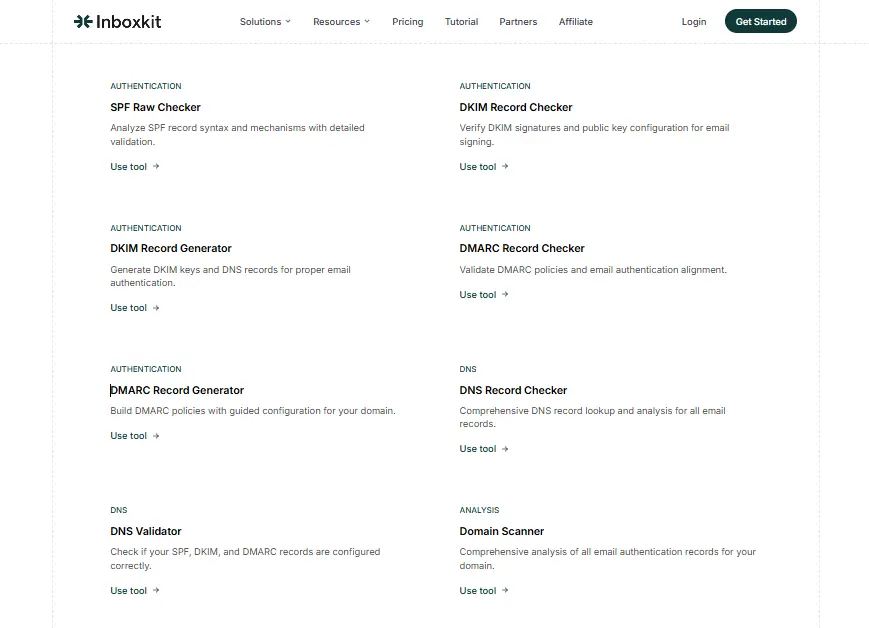Click the Login link

[x=694, y=21]
